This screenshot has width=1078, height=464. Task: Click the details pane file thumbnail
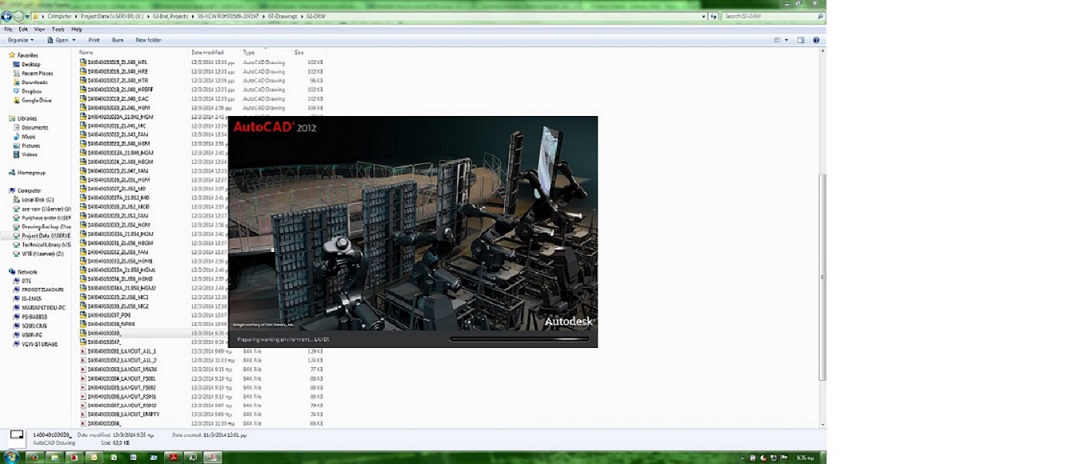pos(16,437)
